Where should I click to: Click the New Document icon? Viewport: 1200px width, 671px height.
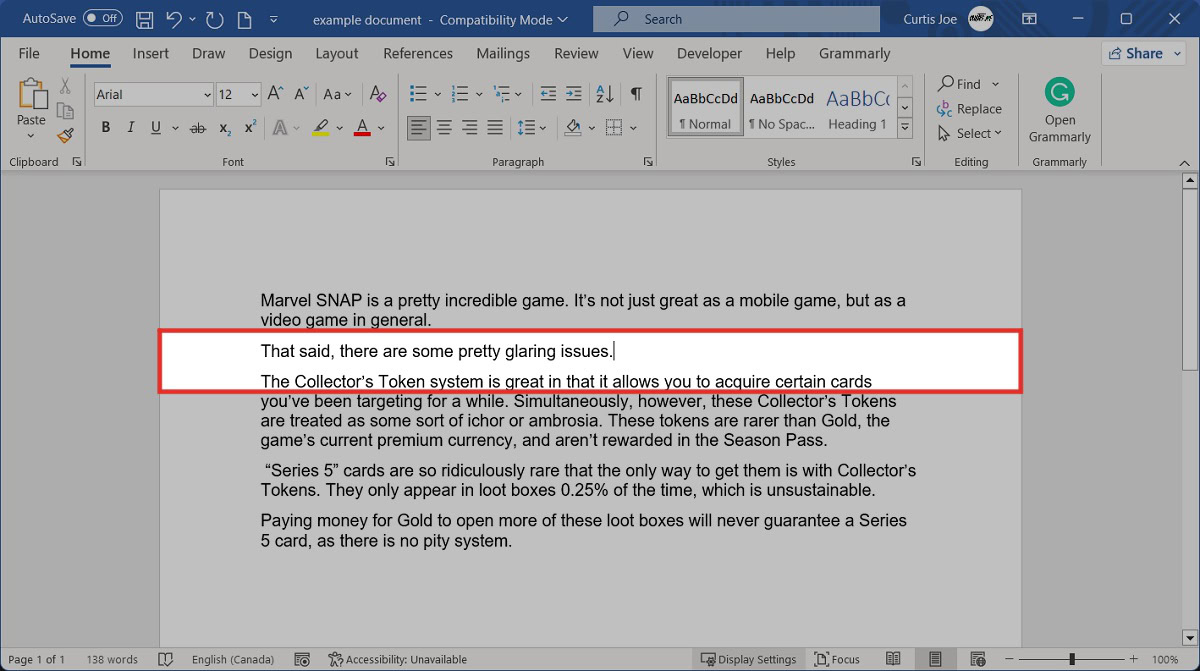click(244, 19)
